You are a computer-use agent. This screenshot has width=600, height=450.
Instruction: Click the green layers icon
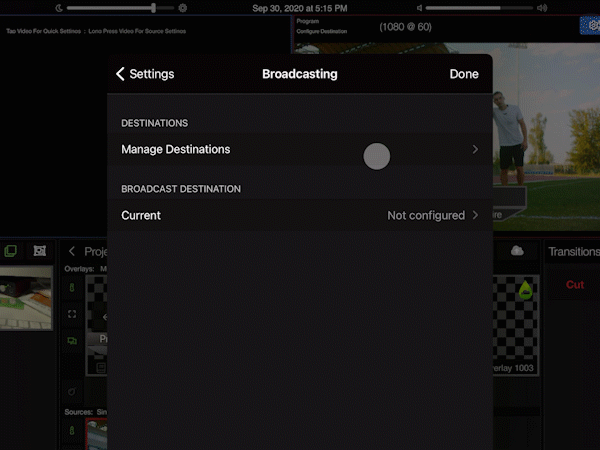tap(11, 251)
